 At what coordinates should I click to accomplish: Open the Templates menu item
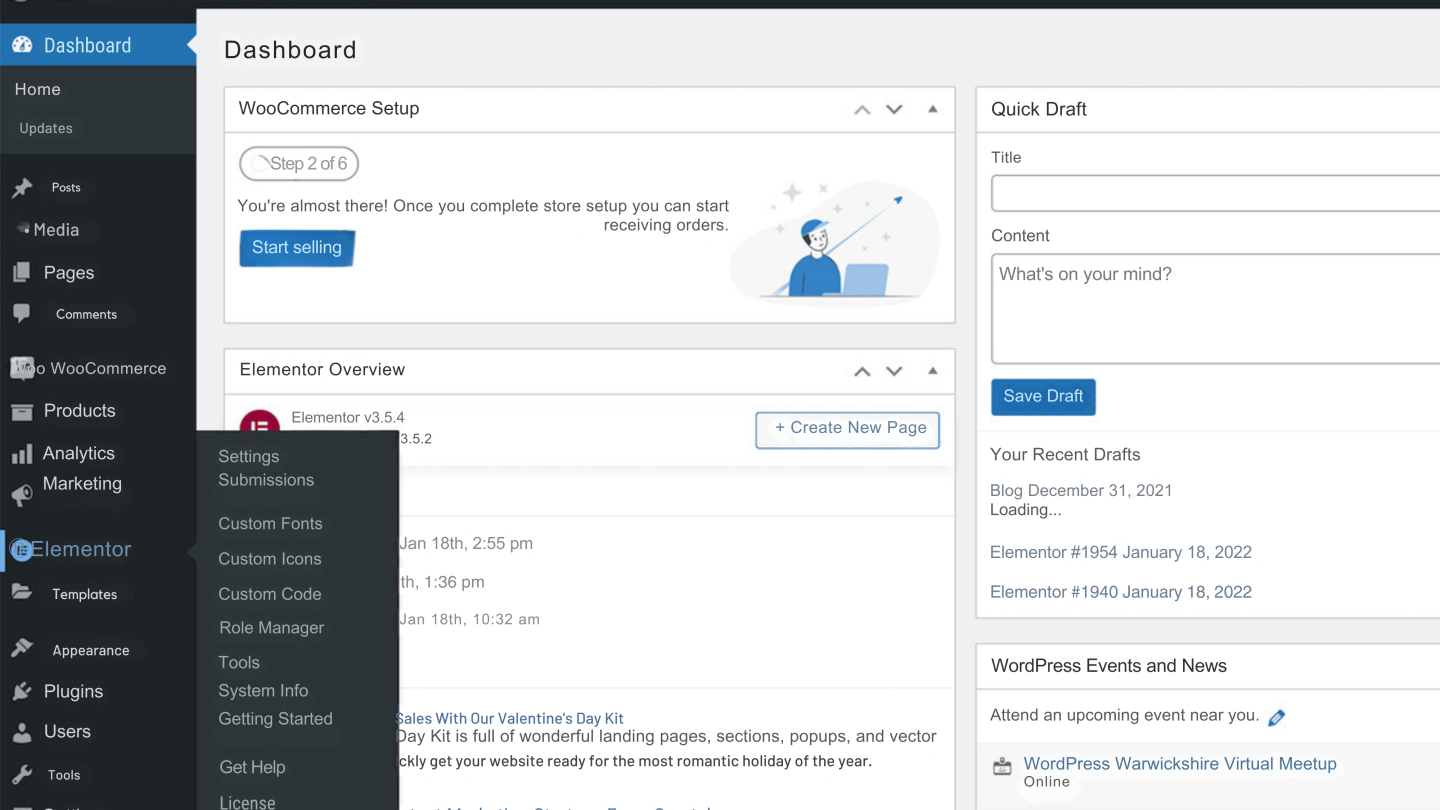click(85, 594)
